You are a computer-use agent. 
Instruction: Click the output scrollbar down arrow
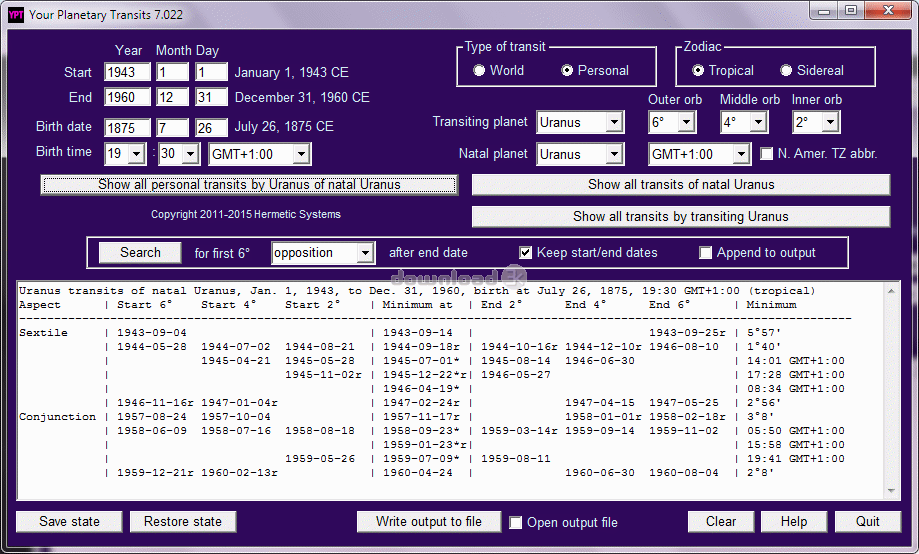pos(891,491)
